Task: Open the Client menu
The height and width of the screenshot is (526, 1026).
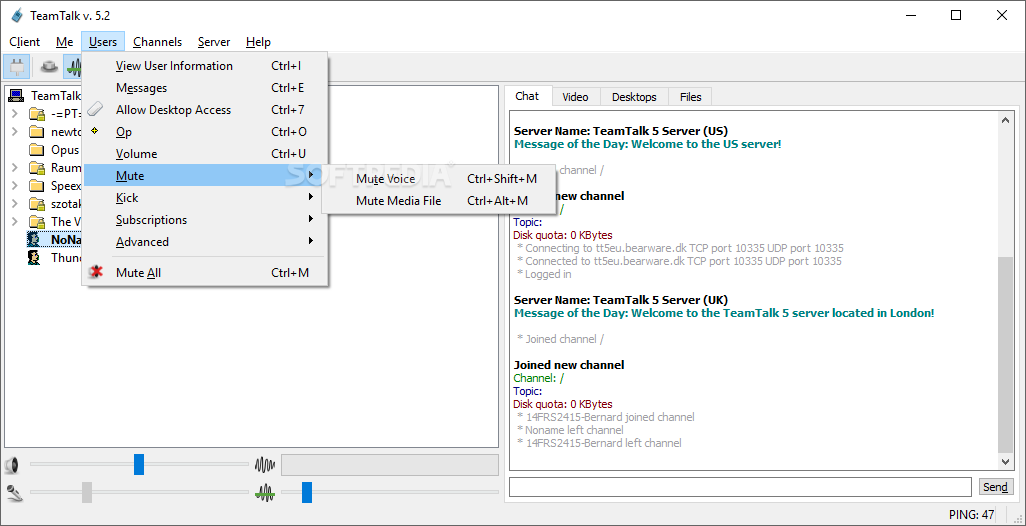Action: tap(25, 42)
